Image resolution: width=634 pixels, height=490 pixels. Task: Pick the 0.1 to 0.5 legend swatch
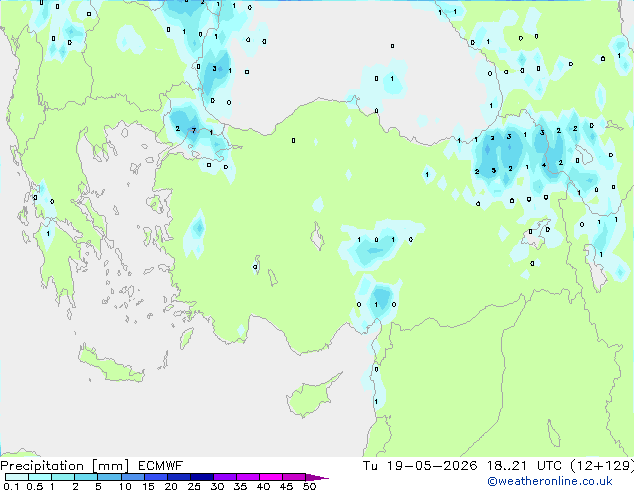(17, 477)
